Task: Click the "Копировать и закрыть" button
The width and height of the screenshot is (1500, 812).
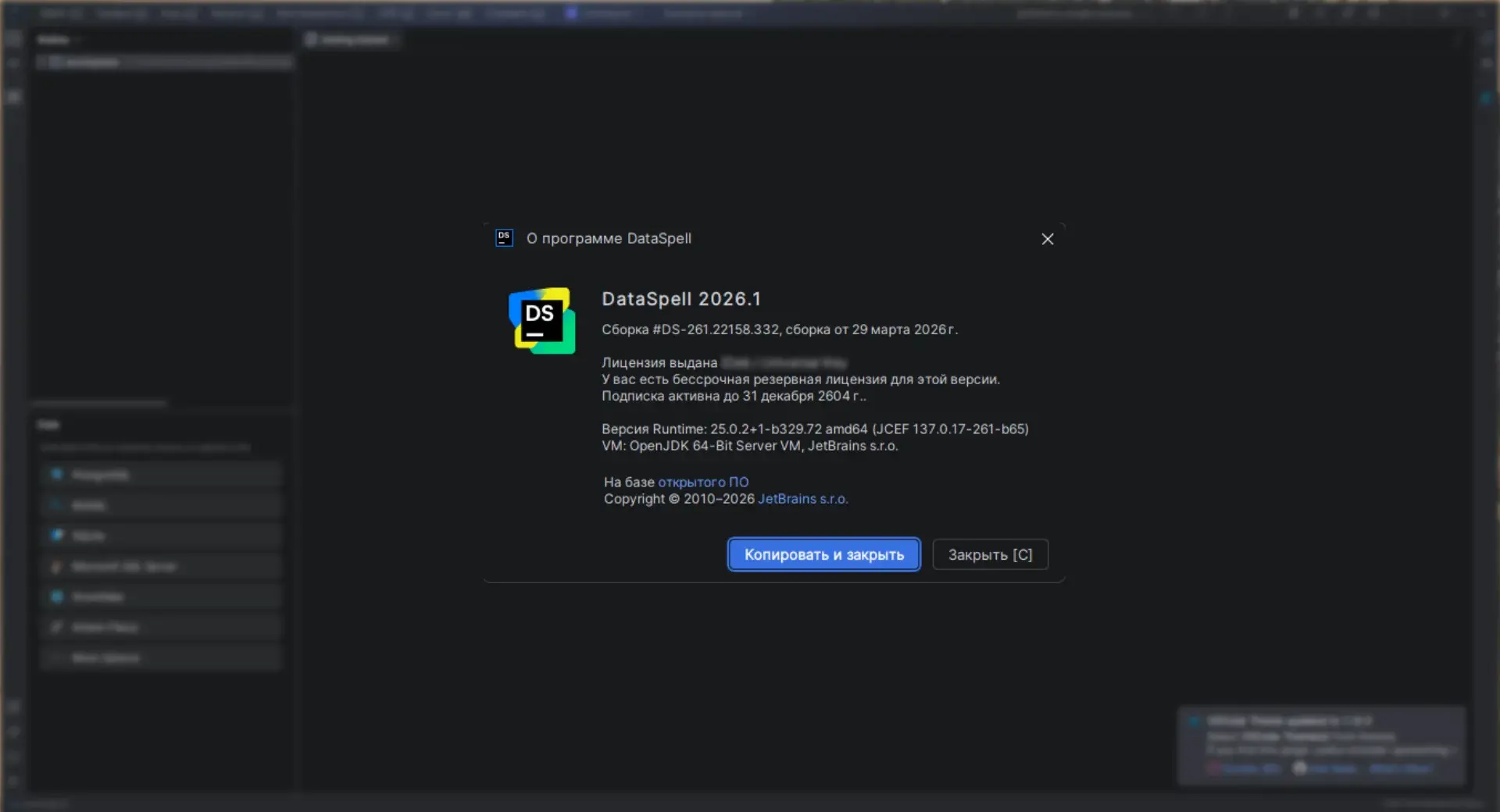Action: tap(823, 554)
